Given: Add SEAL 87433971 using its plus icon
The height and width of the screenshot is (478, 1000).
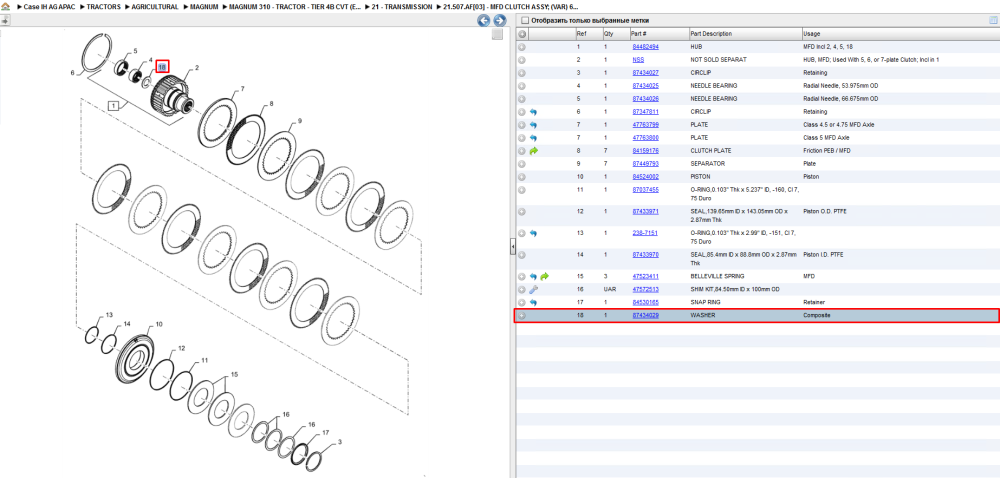Looking at the screenshot, I should (522, 212).
